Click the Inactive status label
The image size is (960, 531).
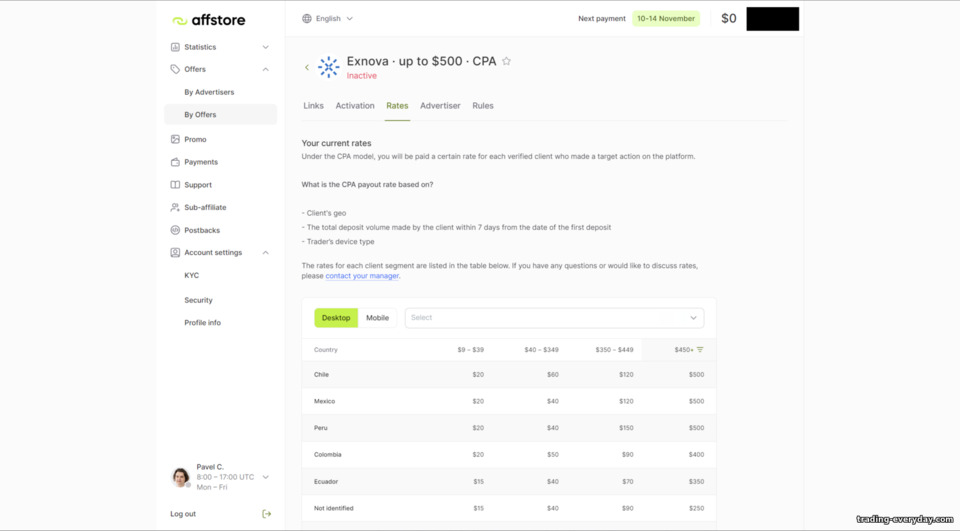pos(362,76)
